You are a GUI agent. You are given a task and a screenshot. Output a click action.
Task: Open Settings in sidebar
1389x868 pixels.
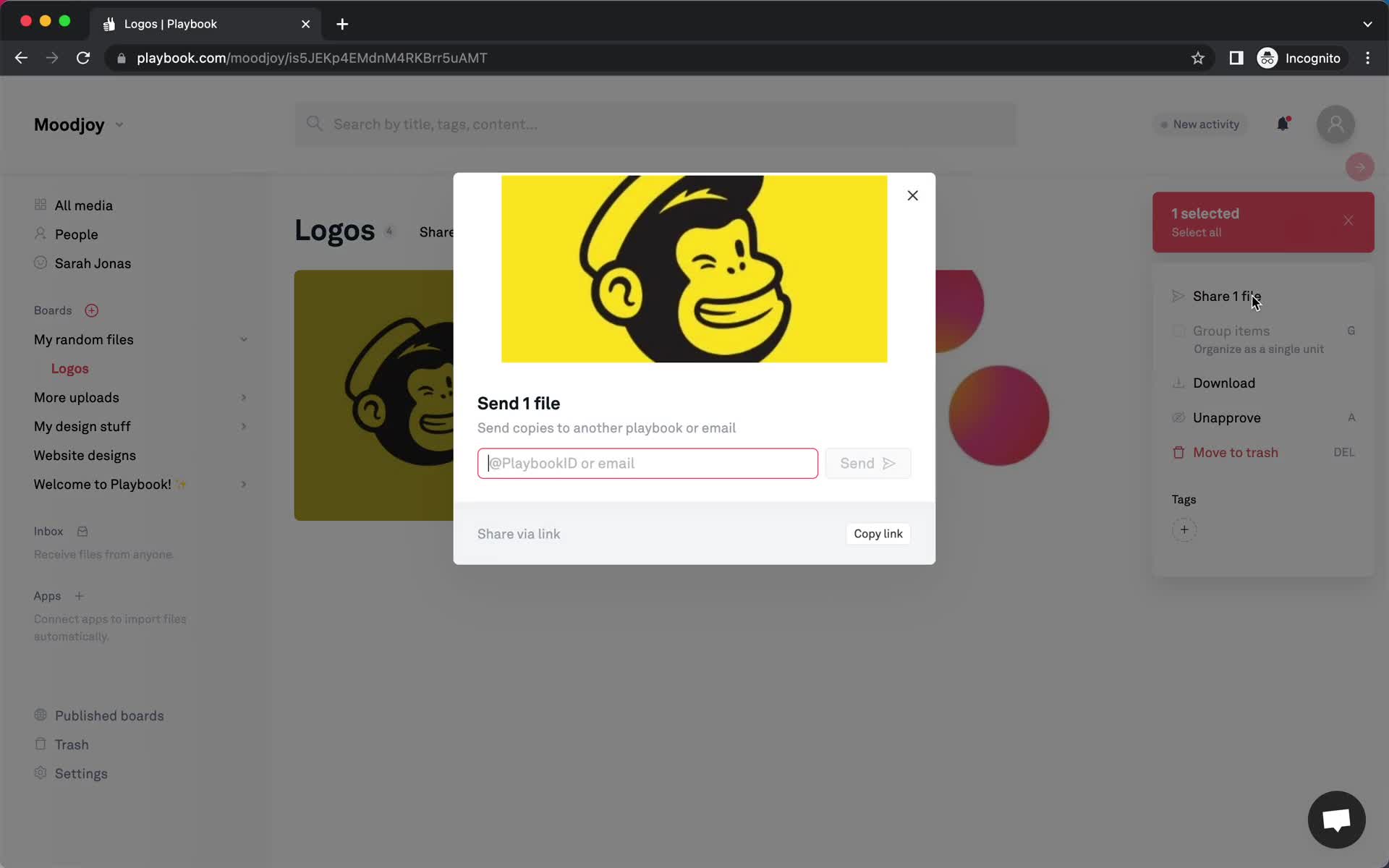tap(81, 773)
